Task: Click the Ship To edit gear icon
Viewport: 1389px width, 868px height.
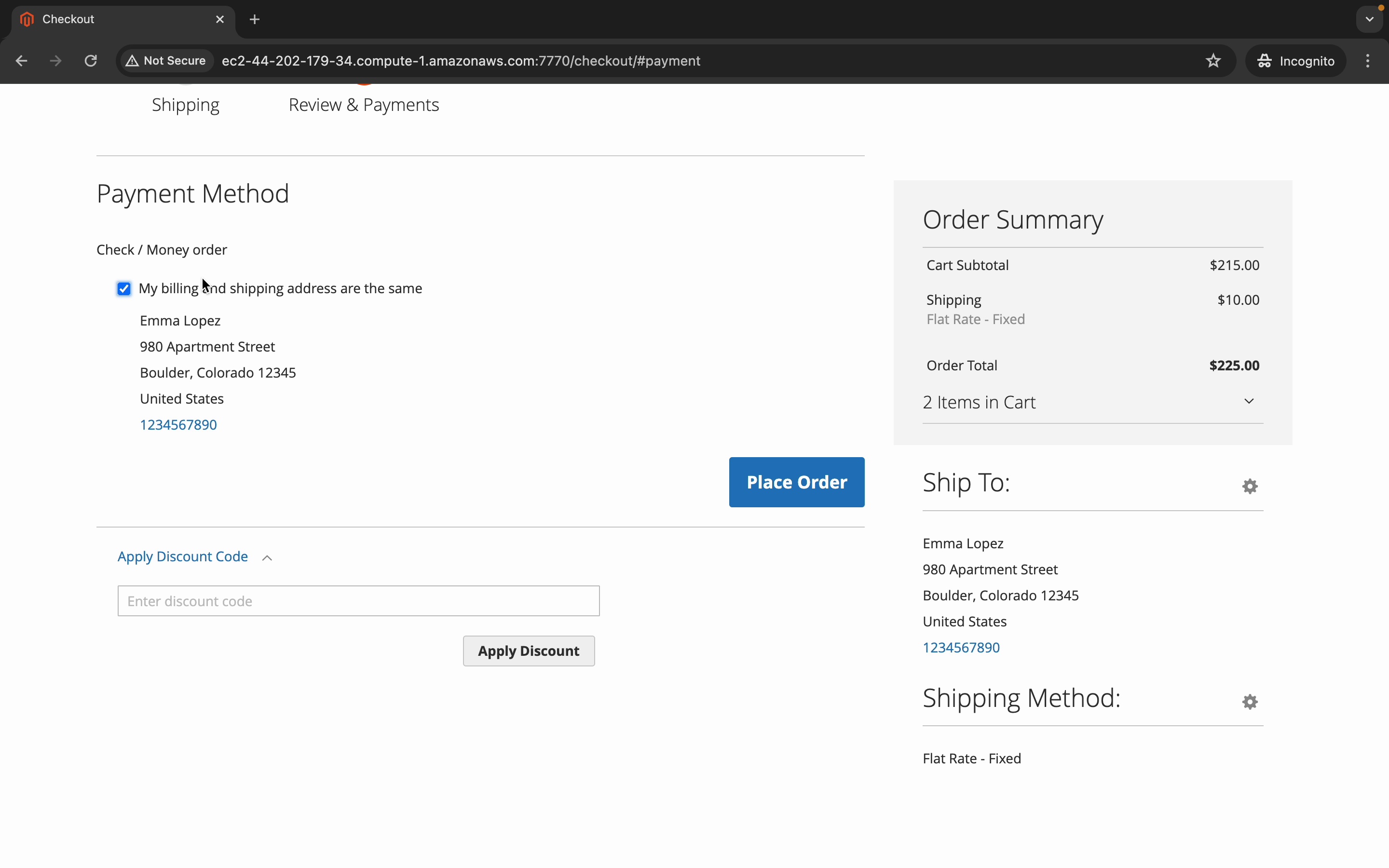Action: (x=1250, y=486)
